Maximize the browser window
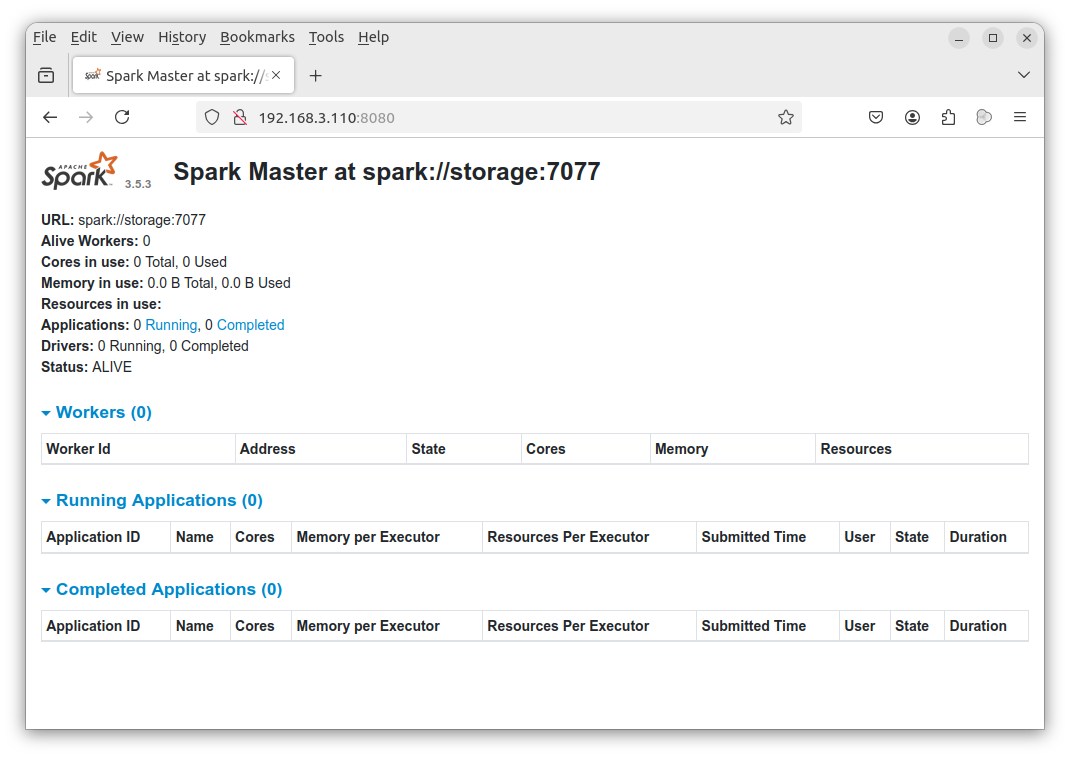 point(993,38)
